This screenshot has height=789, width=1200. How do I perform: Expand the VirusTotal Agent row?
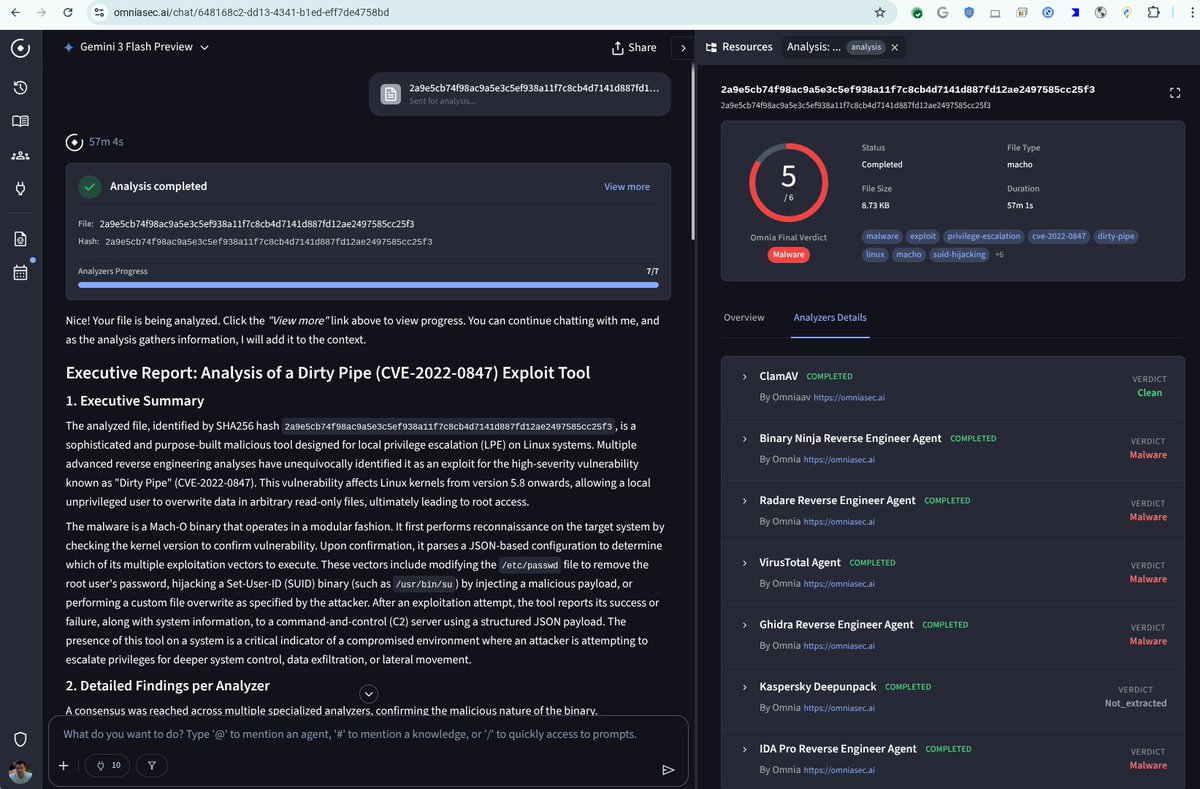(744, 562)
